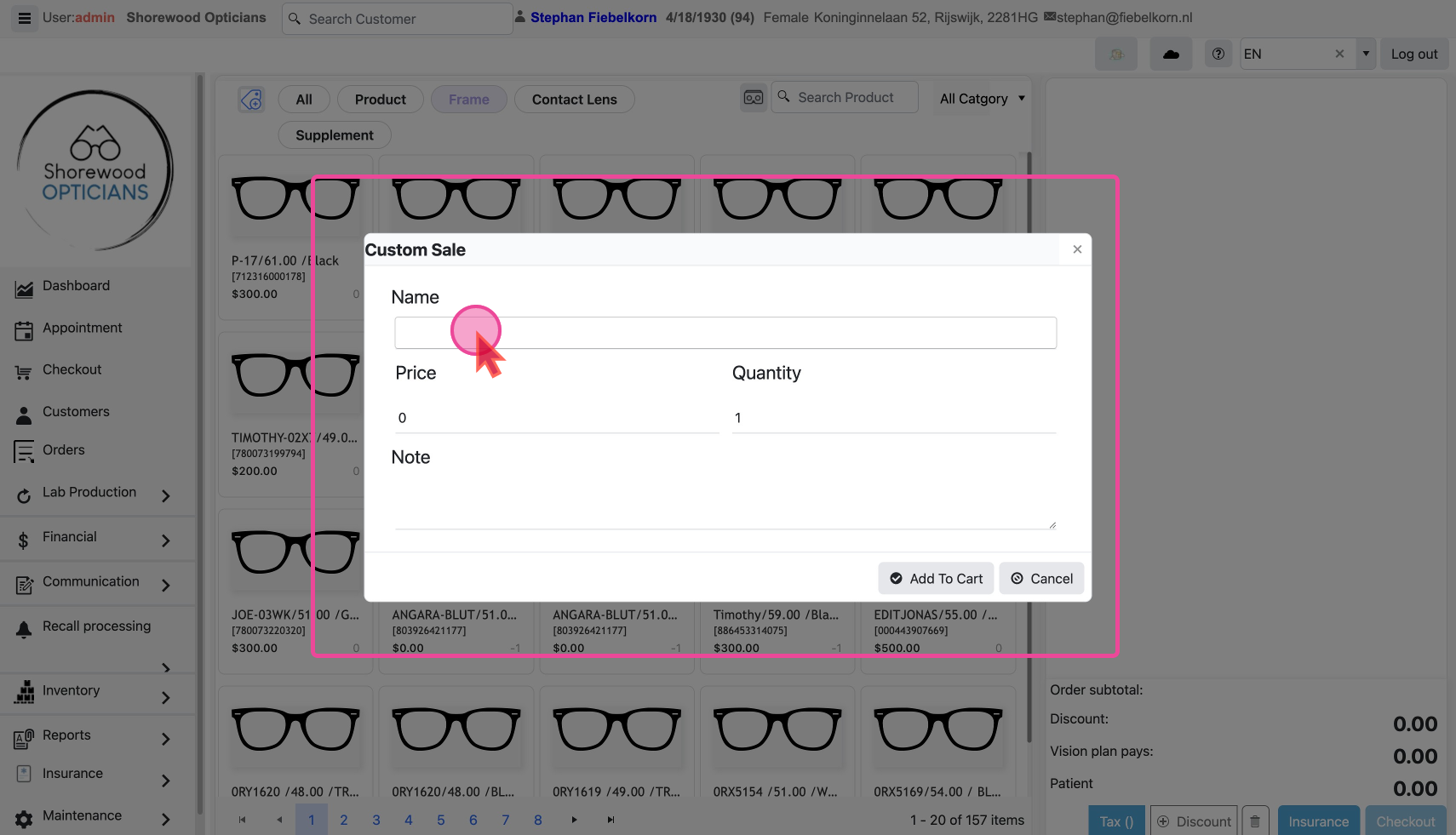Image resolution: width=1456 pixels, height=835 pixels.
Task: Click the Price input field
Action: tap(556, 418)
